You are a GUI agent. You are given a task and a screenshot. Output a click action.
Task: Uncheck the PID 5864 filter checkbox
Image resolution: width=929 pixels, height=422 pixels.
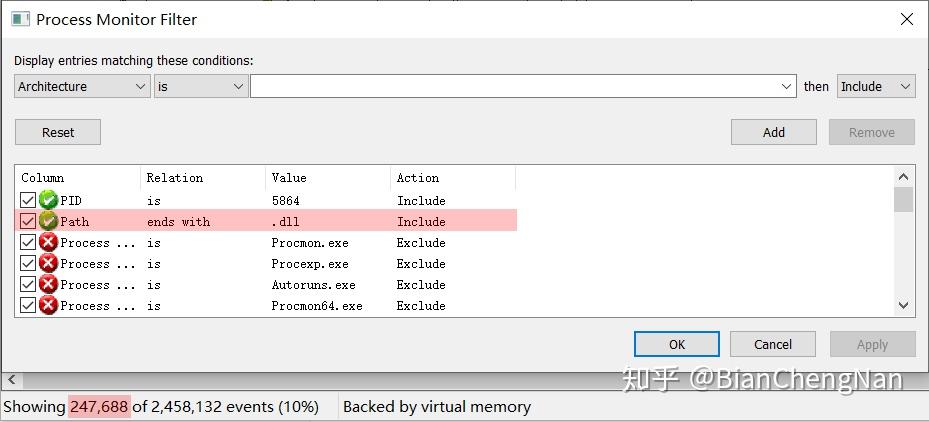click(x=28, y=201)
